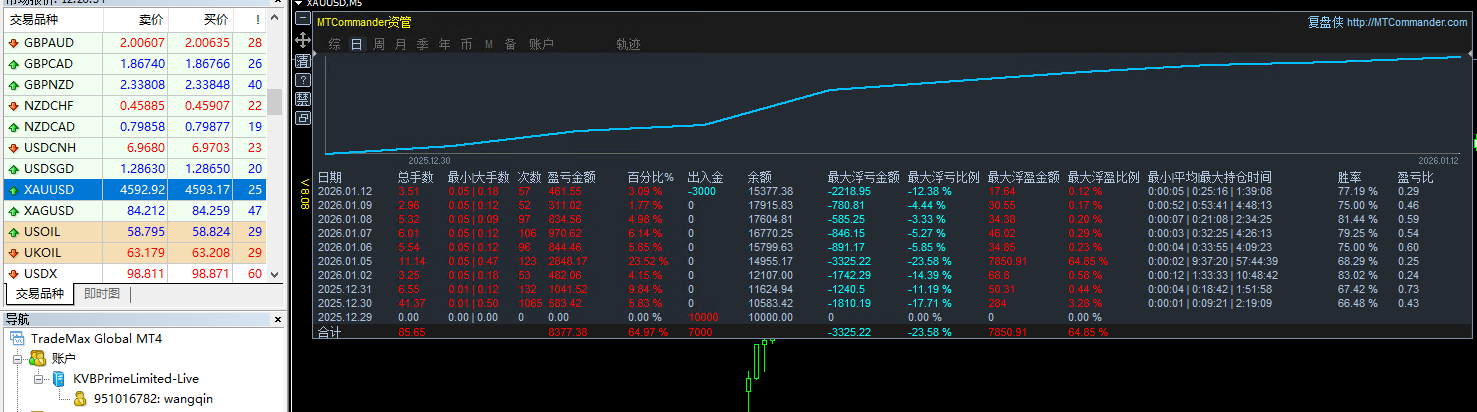Select the NZDCAD symbol row
Image resolution: width=1477 pixels, height=412 pixels.
coord(134,127)
